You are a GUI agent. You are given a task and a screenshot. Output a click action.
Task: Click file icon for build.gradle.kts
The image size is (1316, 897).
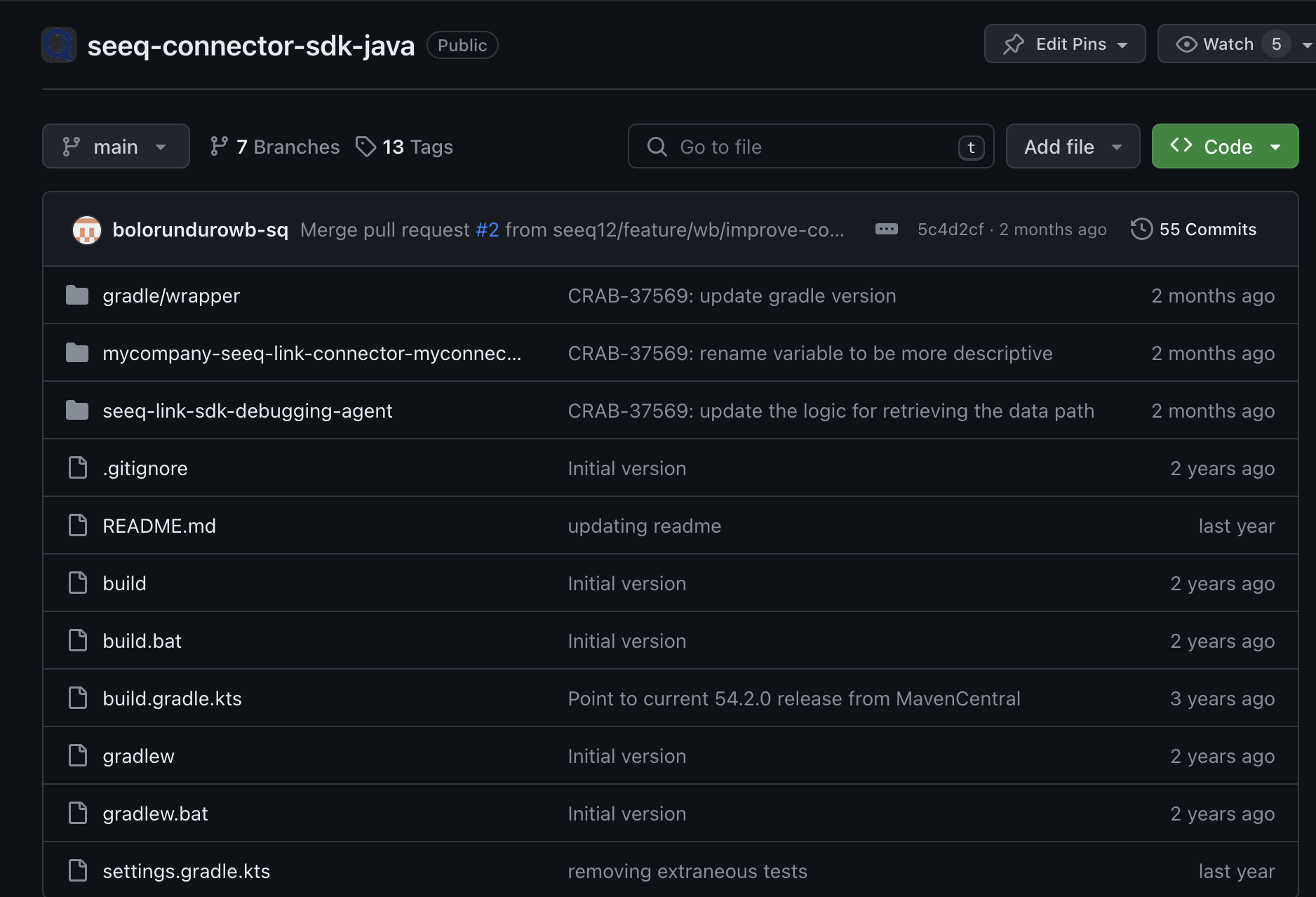tap(78, 698)
